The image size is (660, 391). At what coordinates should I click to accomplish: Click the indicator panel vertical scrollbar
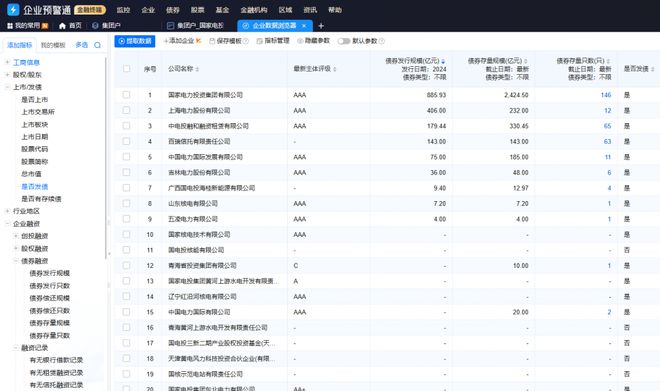[x=106, y=158]
